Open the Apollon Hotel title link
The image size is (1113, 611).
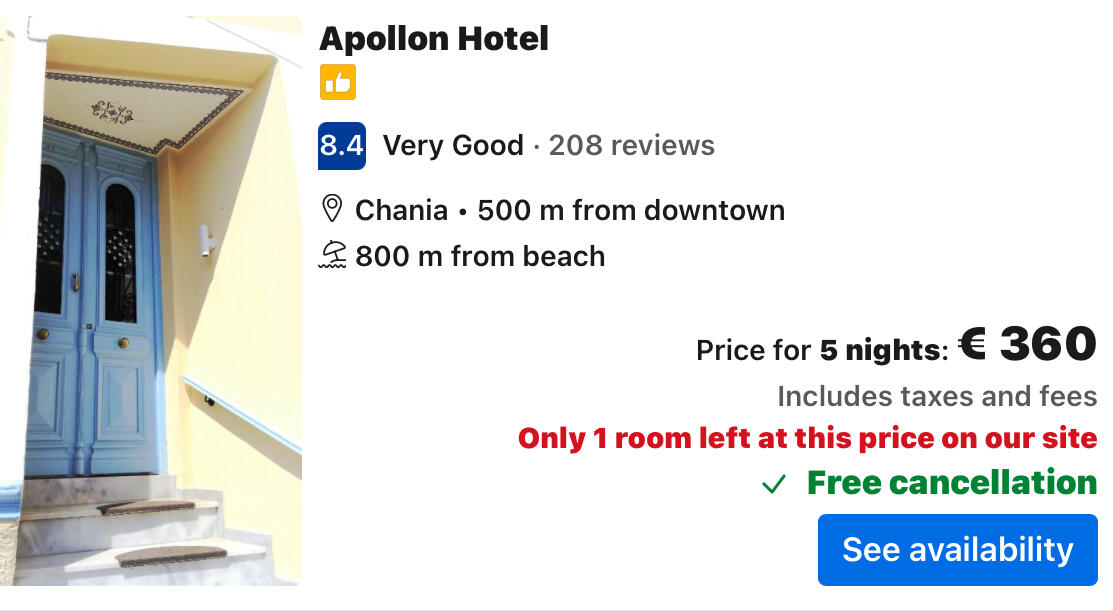[x=434, y=39]
